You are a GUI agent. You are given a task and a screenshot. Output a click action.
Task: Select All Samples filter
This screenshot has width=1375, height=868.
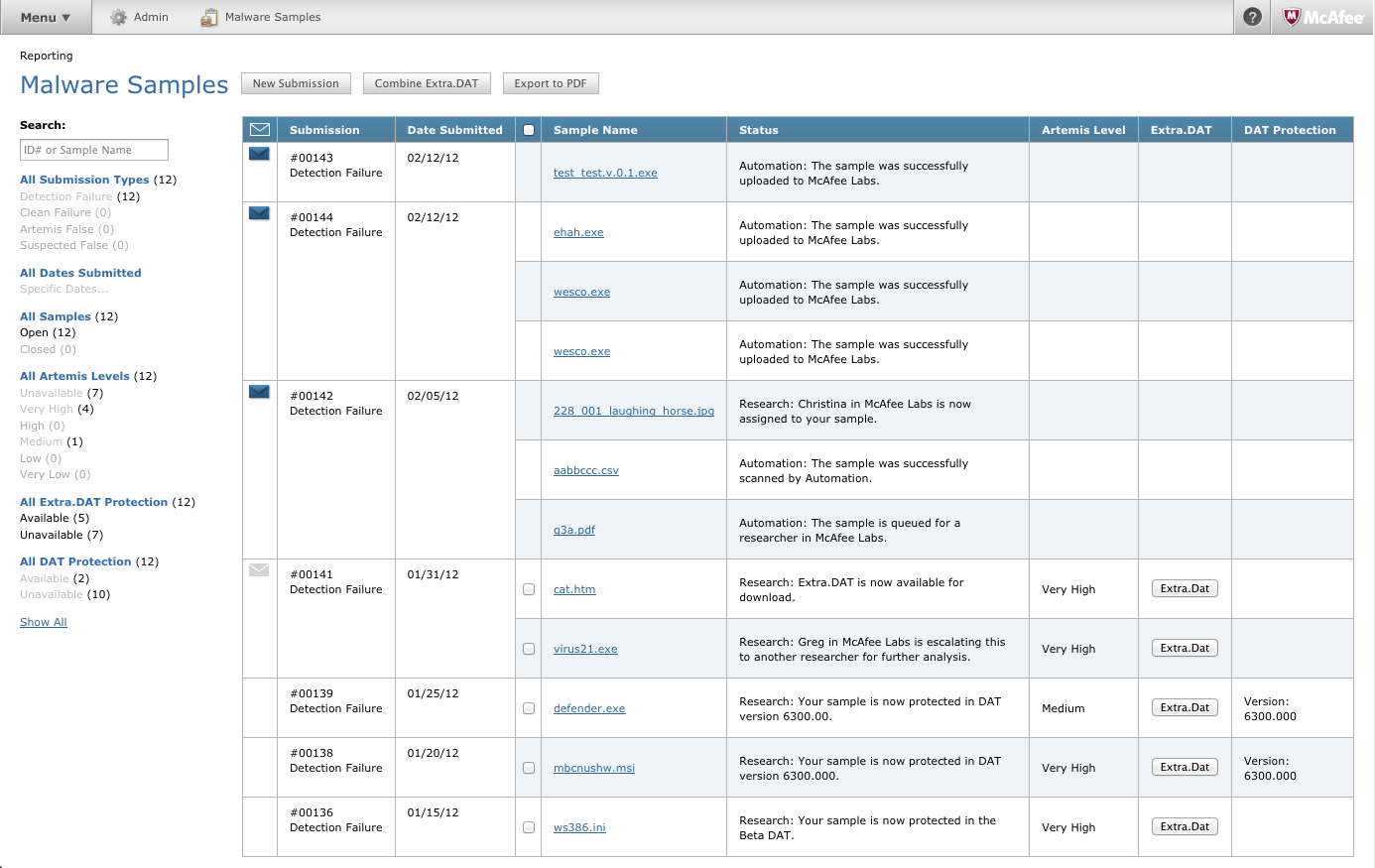point(56,316)
